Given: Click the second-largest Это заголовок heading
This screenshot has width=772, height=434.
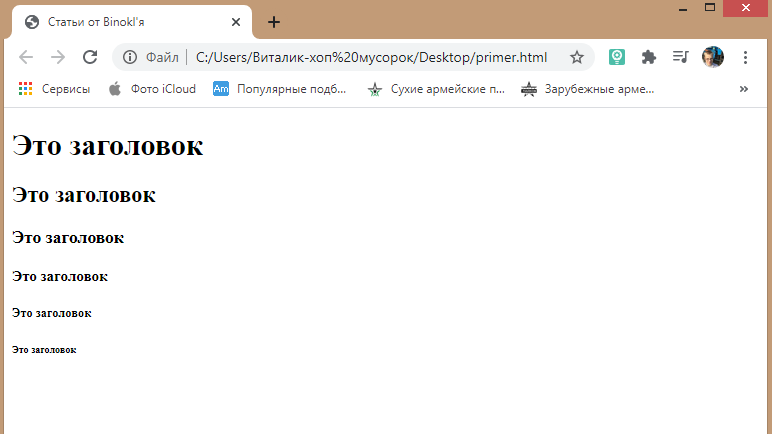Looking at the screenshot, I should tap(84, 195).
